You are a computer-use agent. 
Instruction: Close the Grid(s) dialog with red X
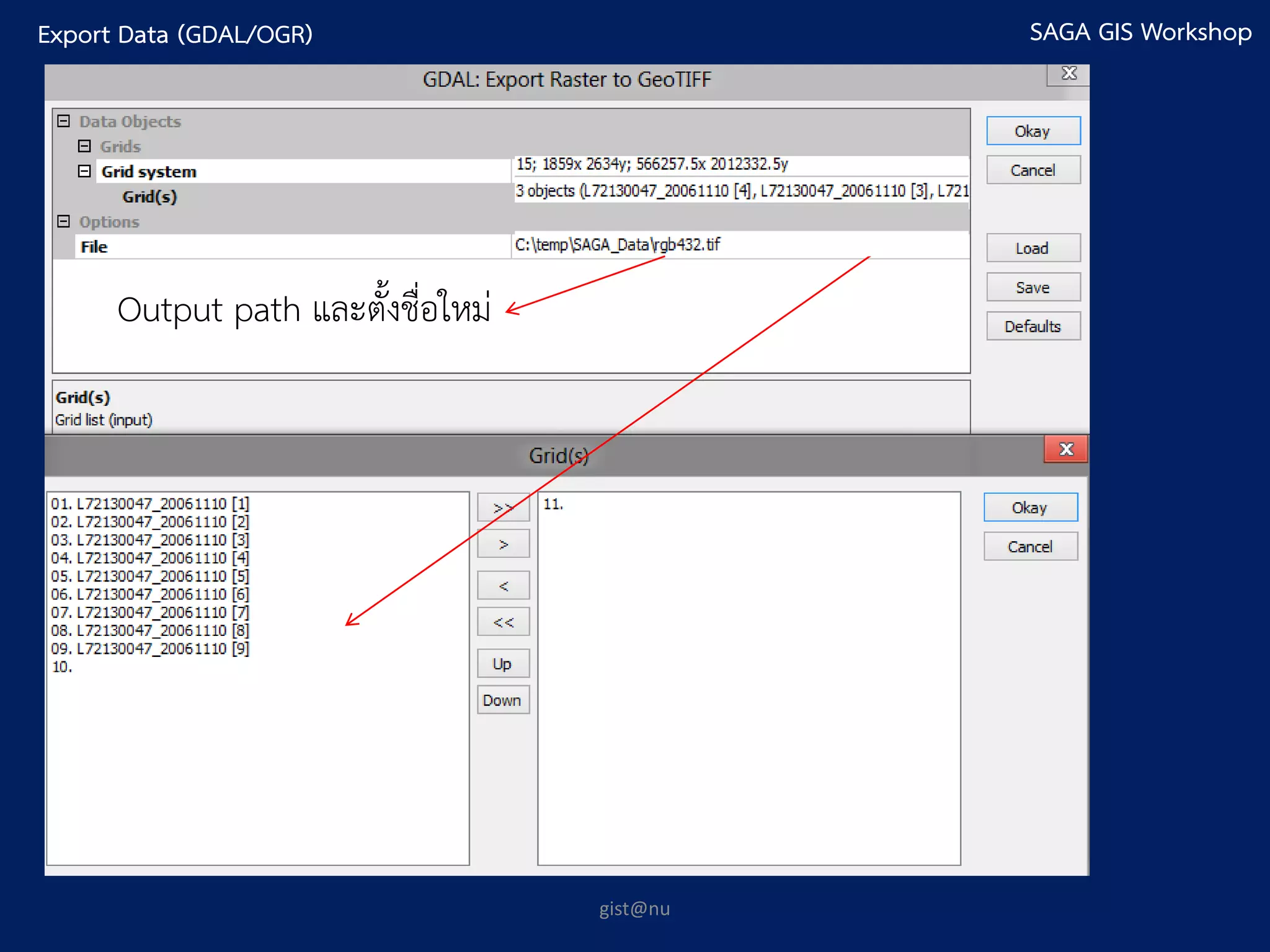point(1066,449)
